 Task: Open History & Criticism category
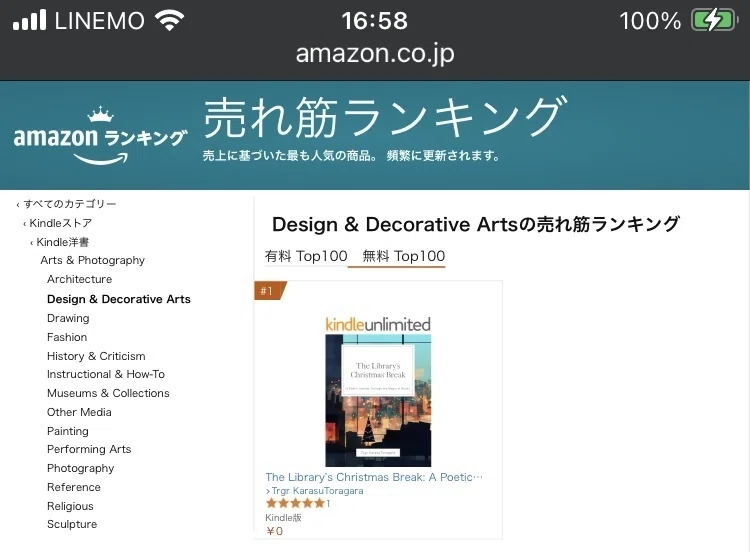click(x=96, y=356)
